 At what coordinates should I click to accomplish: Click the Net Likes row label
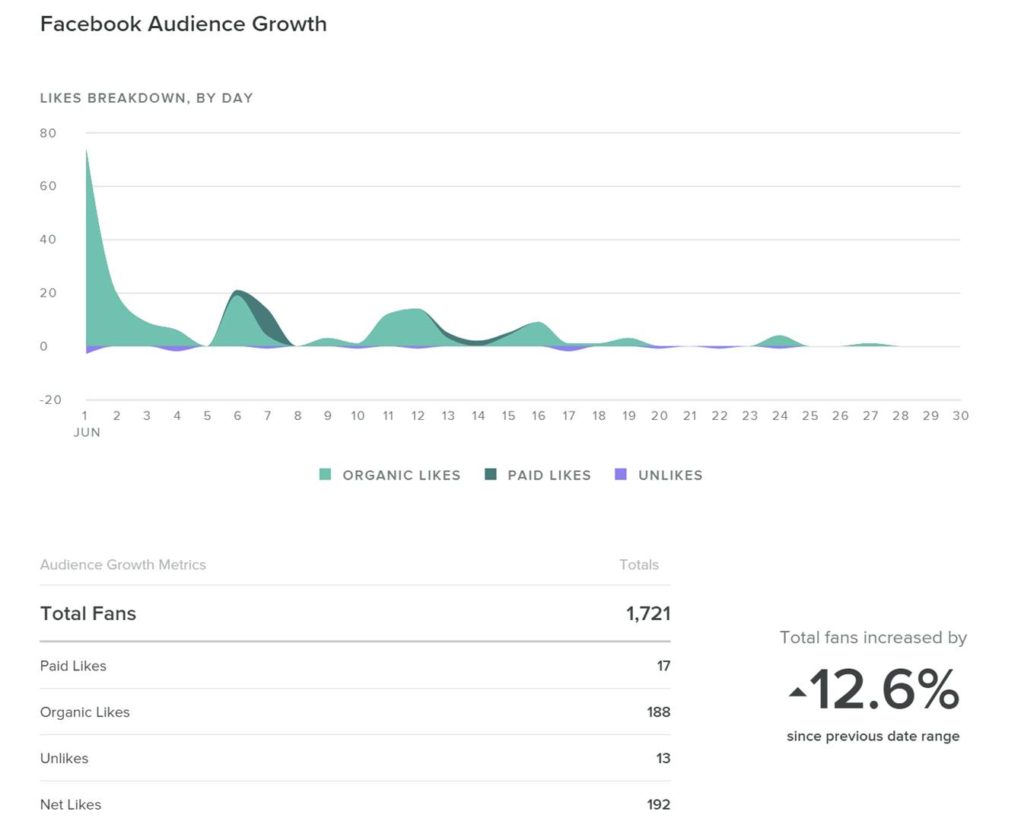[71, 805]
